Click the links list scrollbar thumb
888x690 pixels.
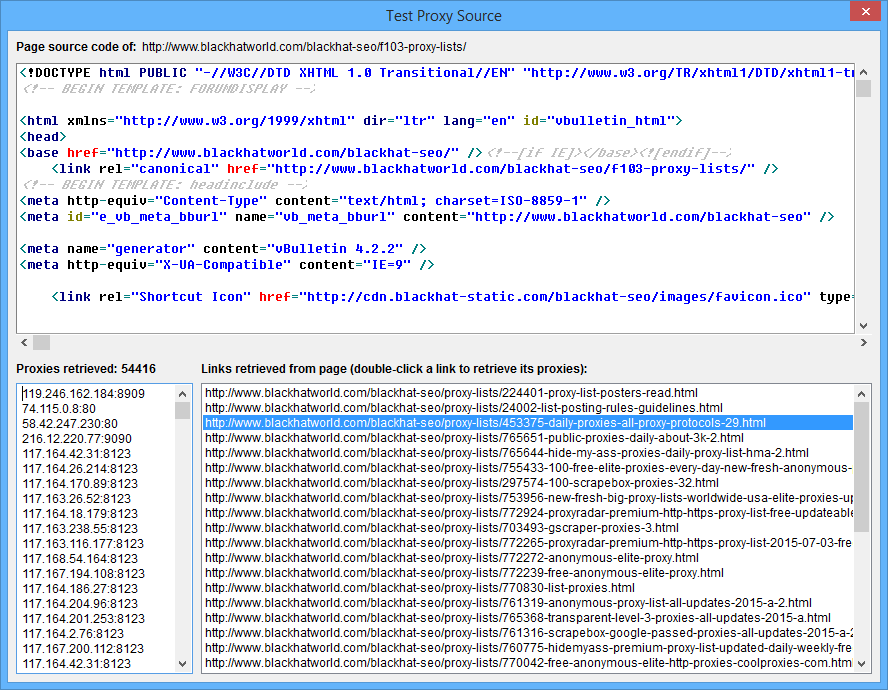[861, 467]
